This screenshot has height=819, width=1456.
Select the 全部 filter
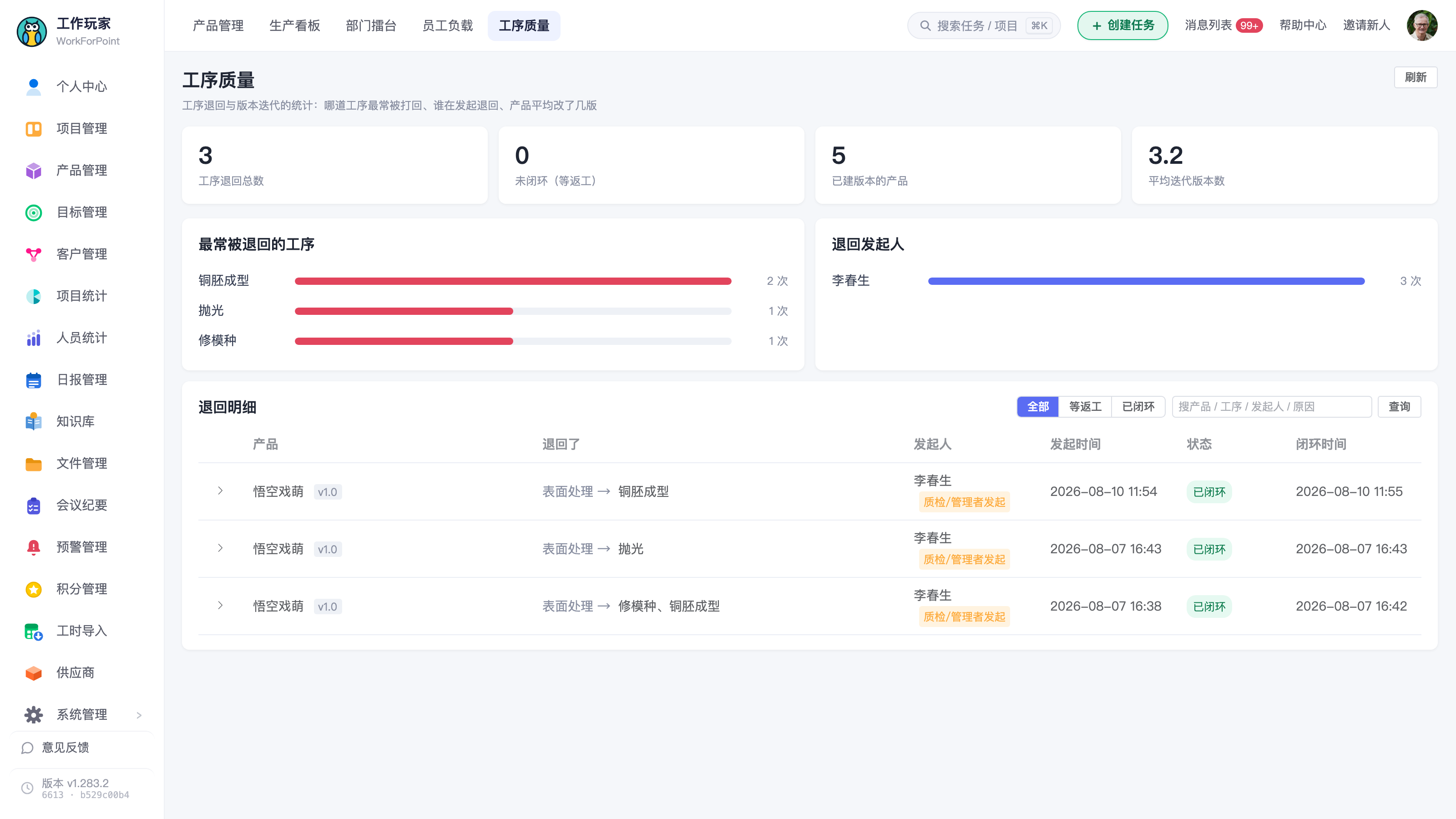(1038, 406)
